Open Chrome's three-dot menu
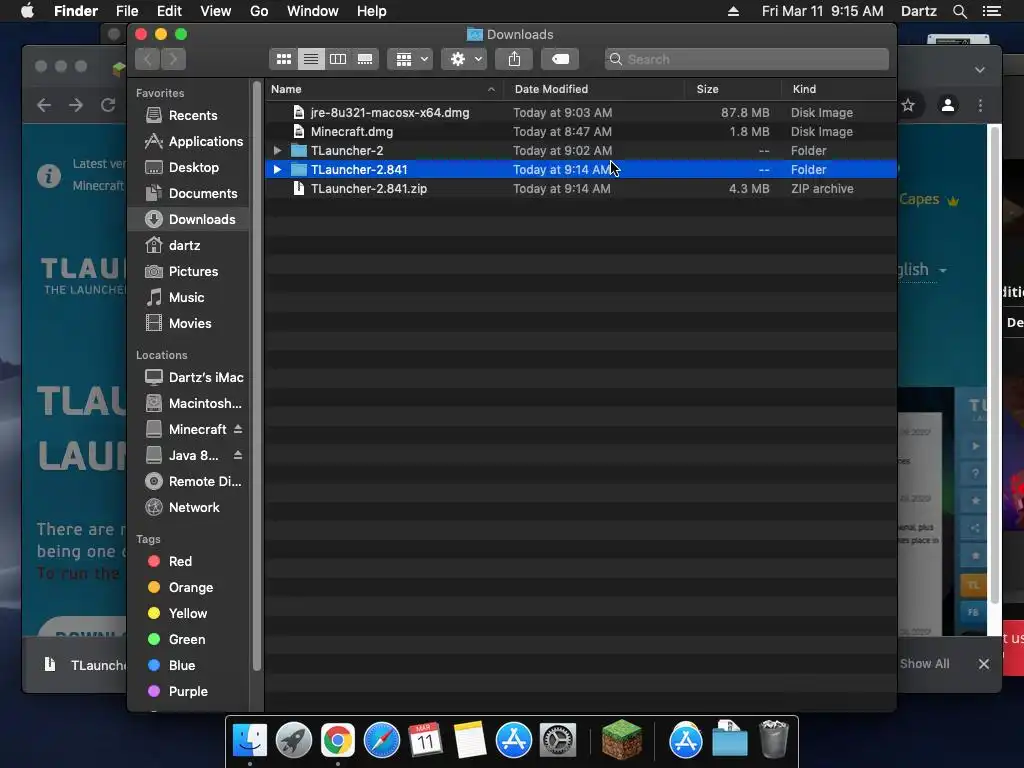 [x=980, y=105]
